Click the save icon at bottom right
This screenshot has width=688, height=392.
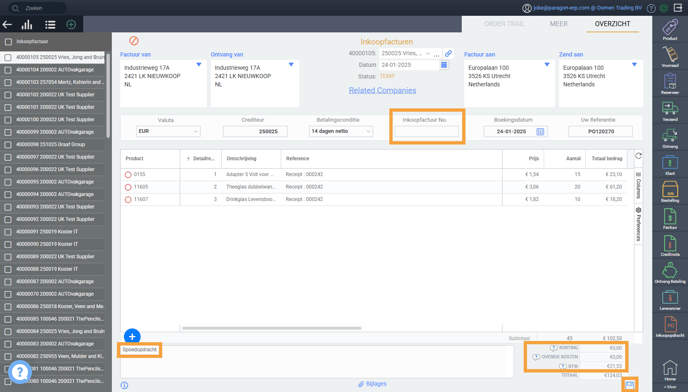click(x=630, y=385)
